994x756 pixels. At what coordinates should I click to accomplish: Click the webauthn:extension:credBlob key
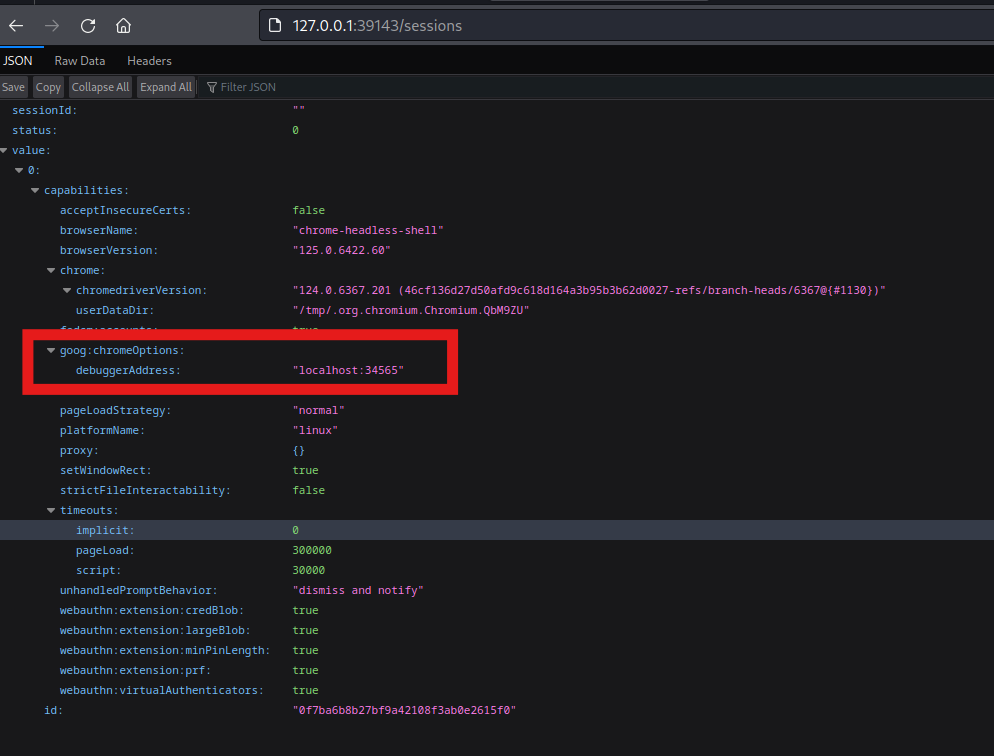coord(152,611)
